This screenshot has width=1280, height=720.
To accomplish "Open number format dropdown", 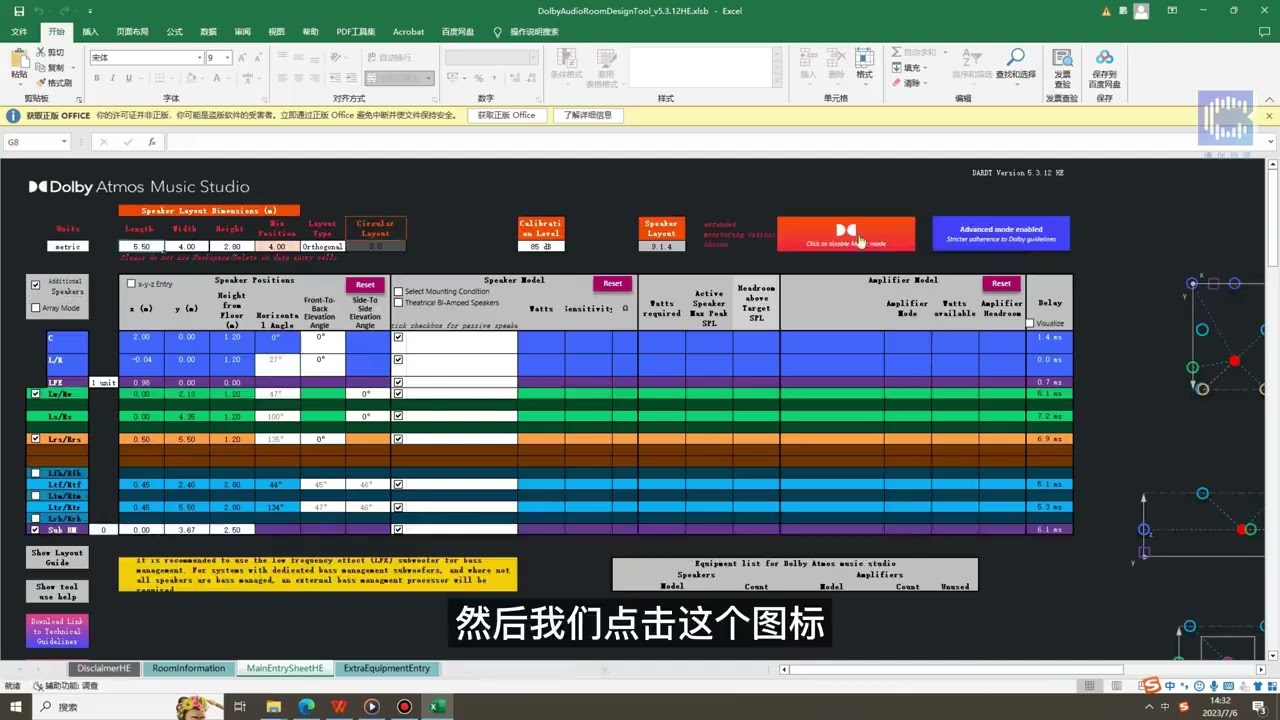I will click(534, 58).
